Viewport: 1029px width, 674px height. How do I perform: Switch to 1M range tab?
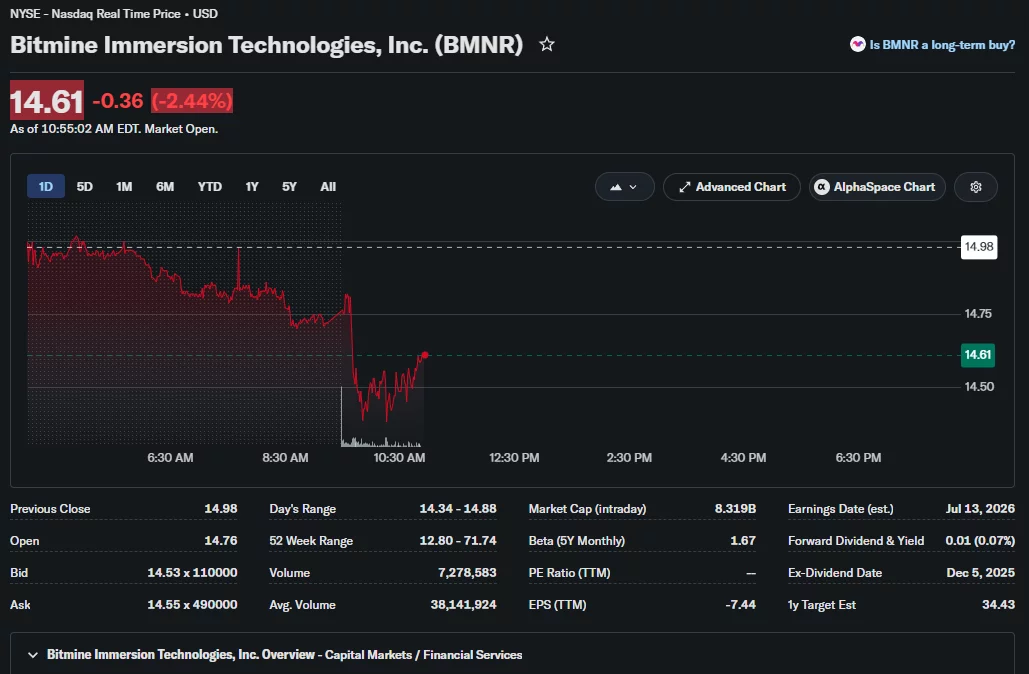click(124, 186)
